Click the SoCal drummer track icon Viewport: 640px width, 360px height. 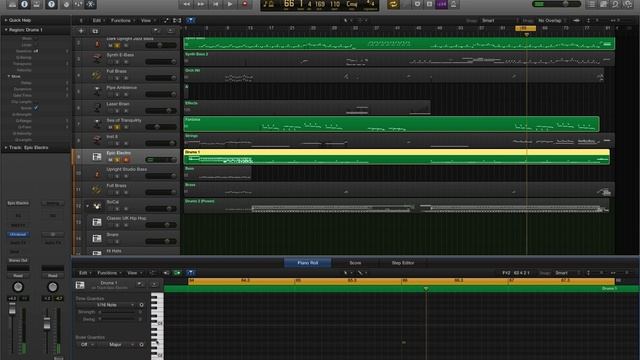point(97,206)
